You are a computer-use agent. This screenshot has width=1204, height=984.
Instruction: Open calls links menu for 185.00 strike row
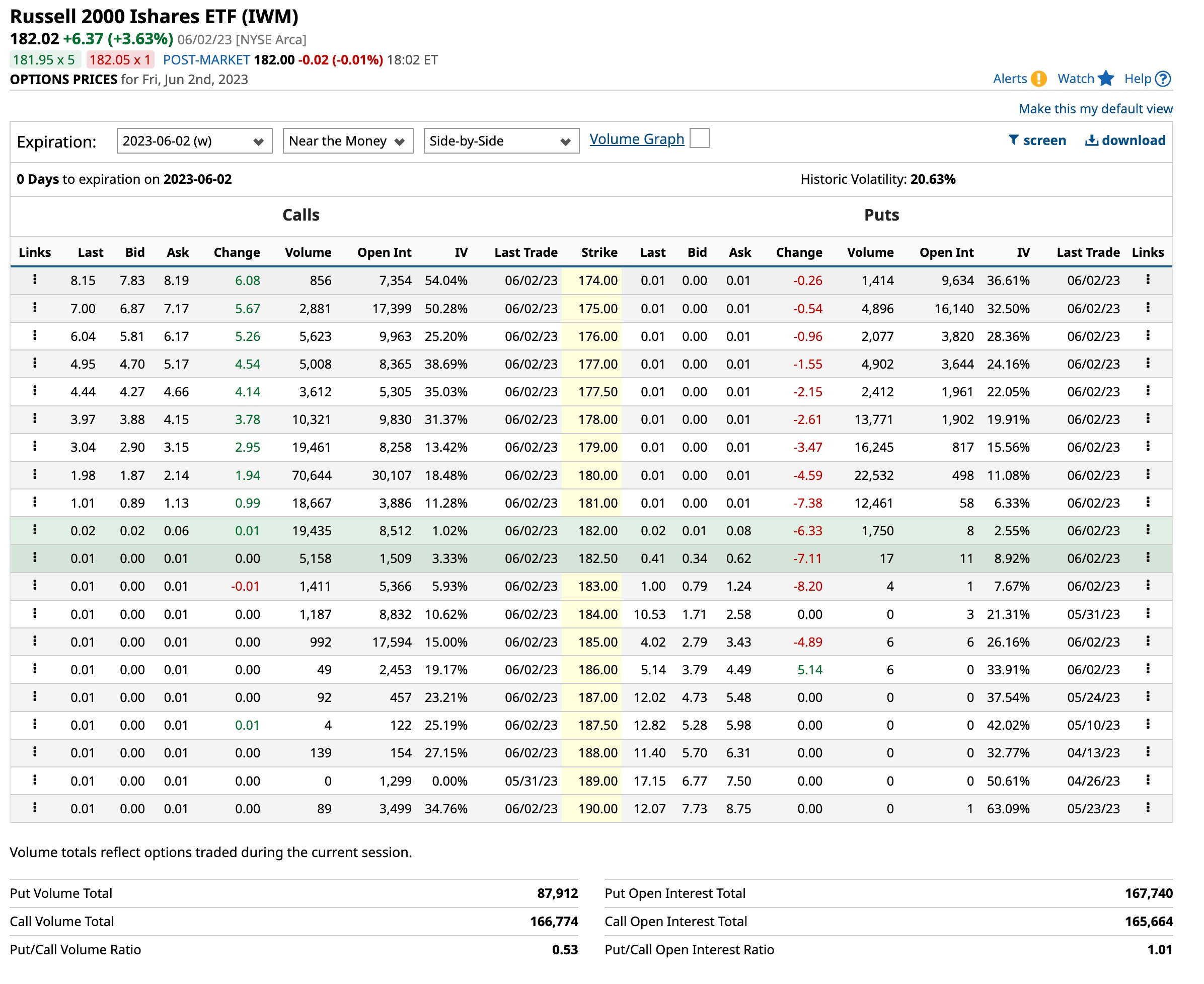[35, 641]
